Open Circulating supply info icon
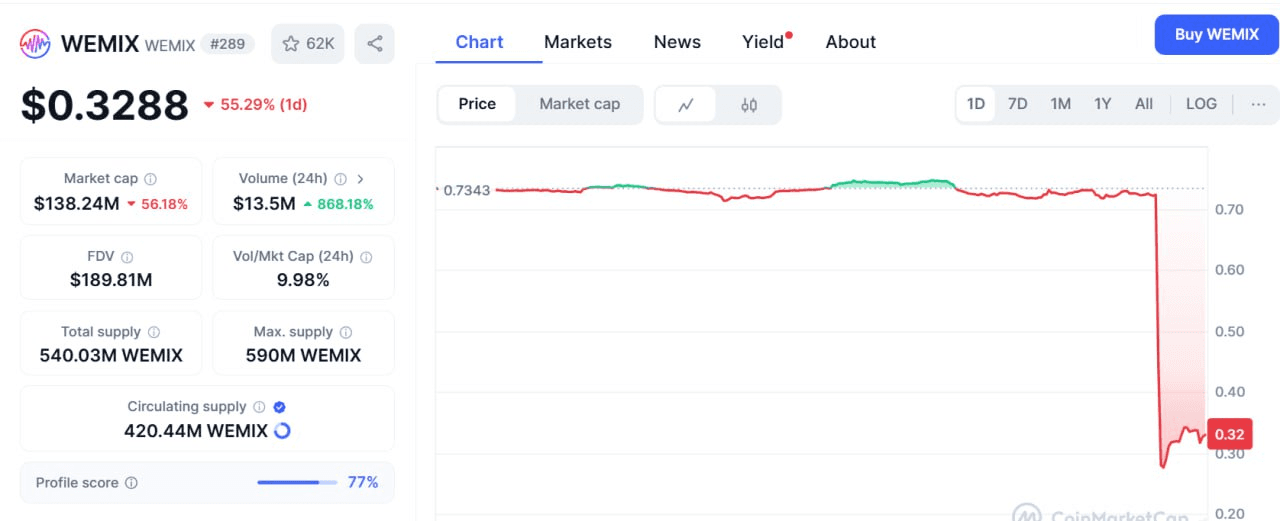The width and height of the screenshot is (1280, 521). point(259,407)
